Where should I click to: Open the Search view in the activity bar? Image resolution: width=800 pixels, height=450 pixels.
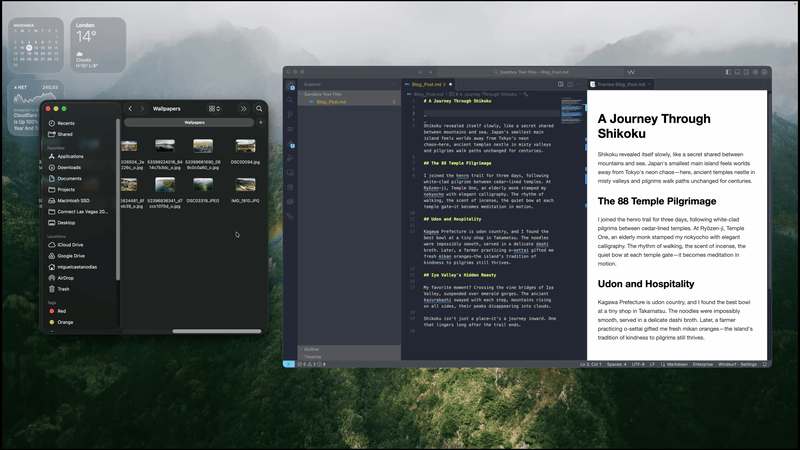(x=290, y=100)
